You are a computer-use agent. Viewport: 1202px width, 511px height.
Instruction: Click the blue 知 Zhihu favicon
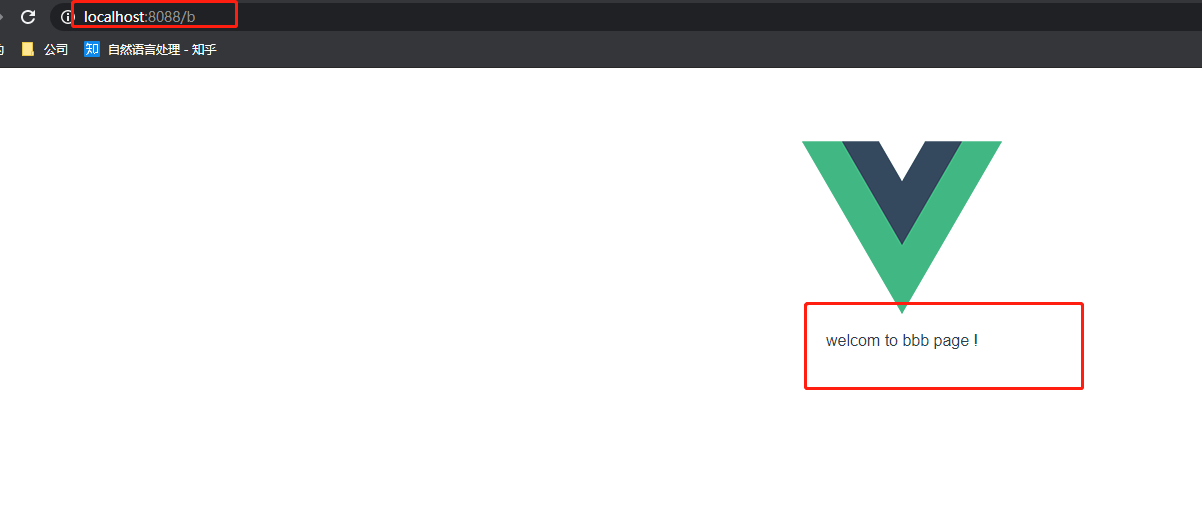click(92, 49)
